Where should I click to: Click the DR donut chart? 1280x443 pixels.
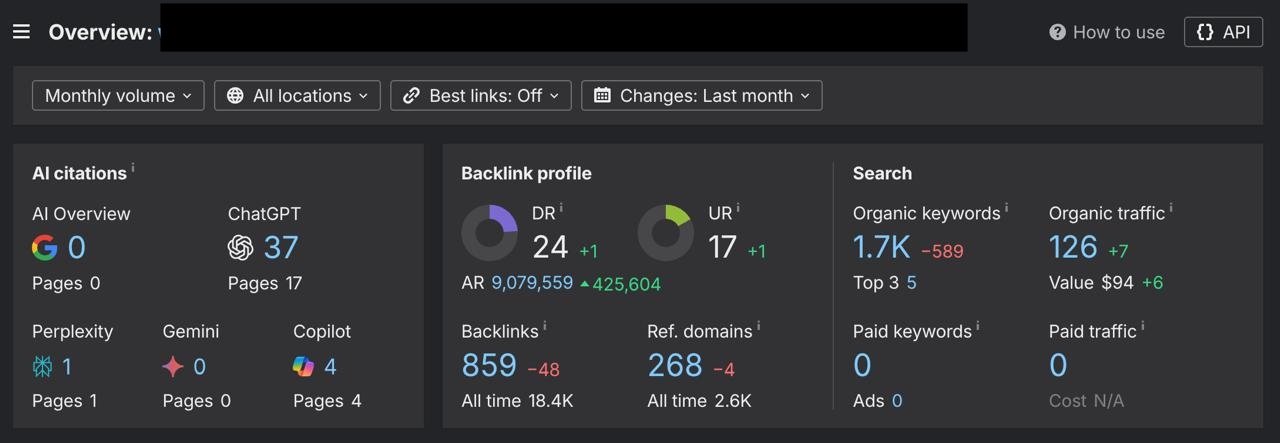tap(489, 233)
